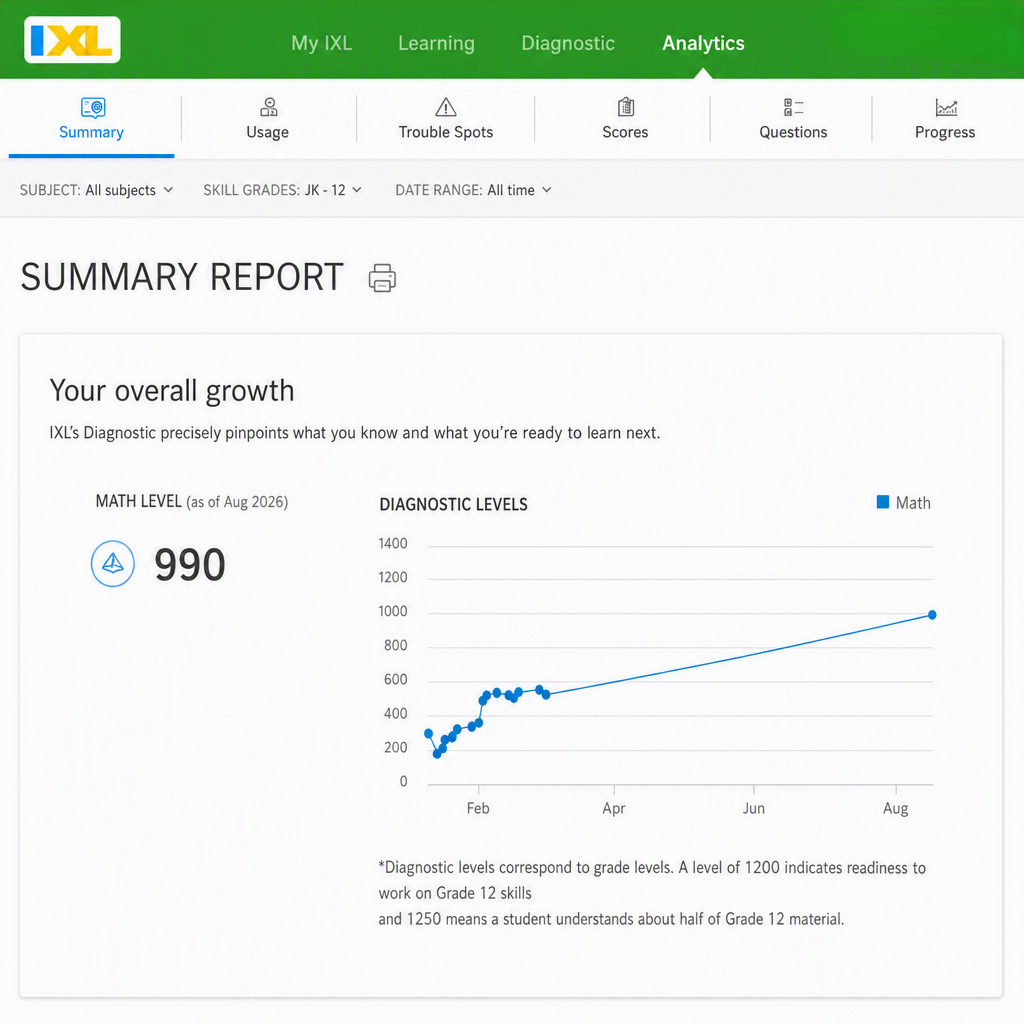Expand the Date Range All time dropdown
The height and width of the screenshot is (1024, 1024).
pyautogui.click(x=473, y=190)
